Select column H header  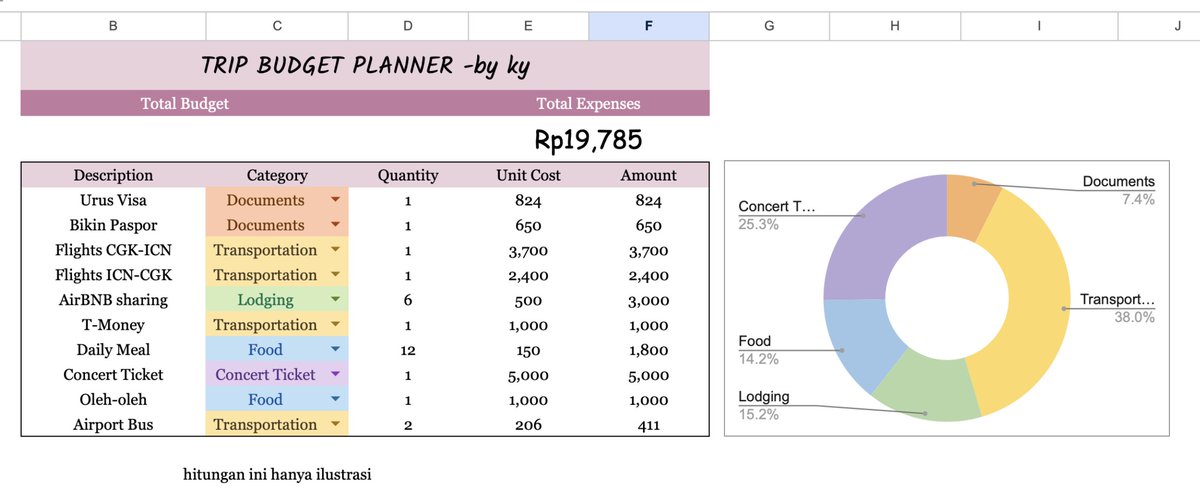pos(895,27)
